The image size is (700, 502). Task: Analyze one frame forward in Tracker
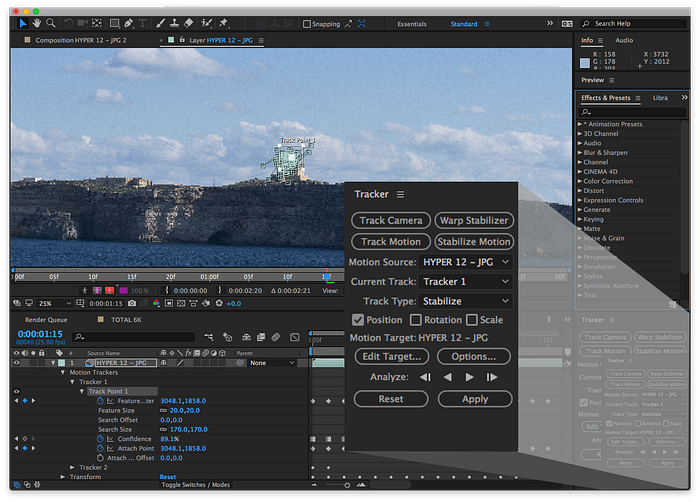point(491,377)
